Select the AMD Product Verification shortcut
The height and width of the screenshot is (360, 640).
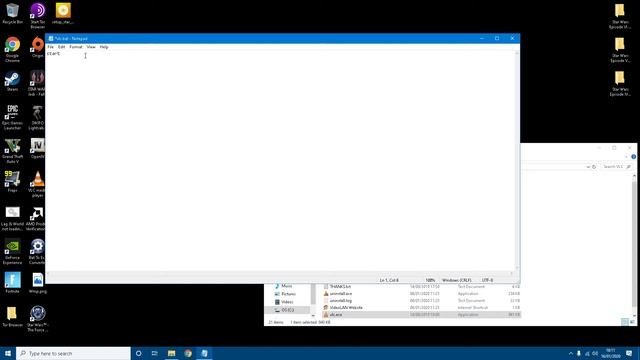pos(36,219)
